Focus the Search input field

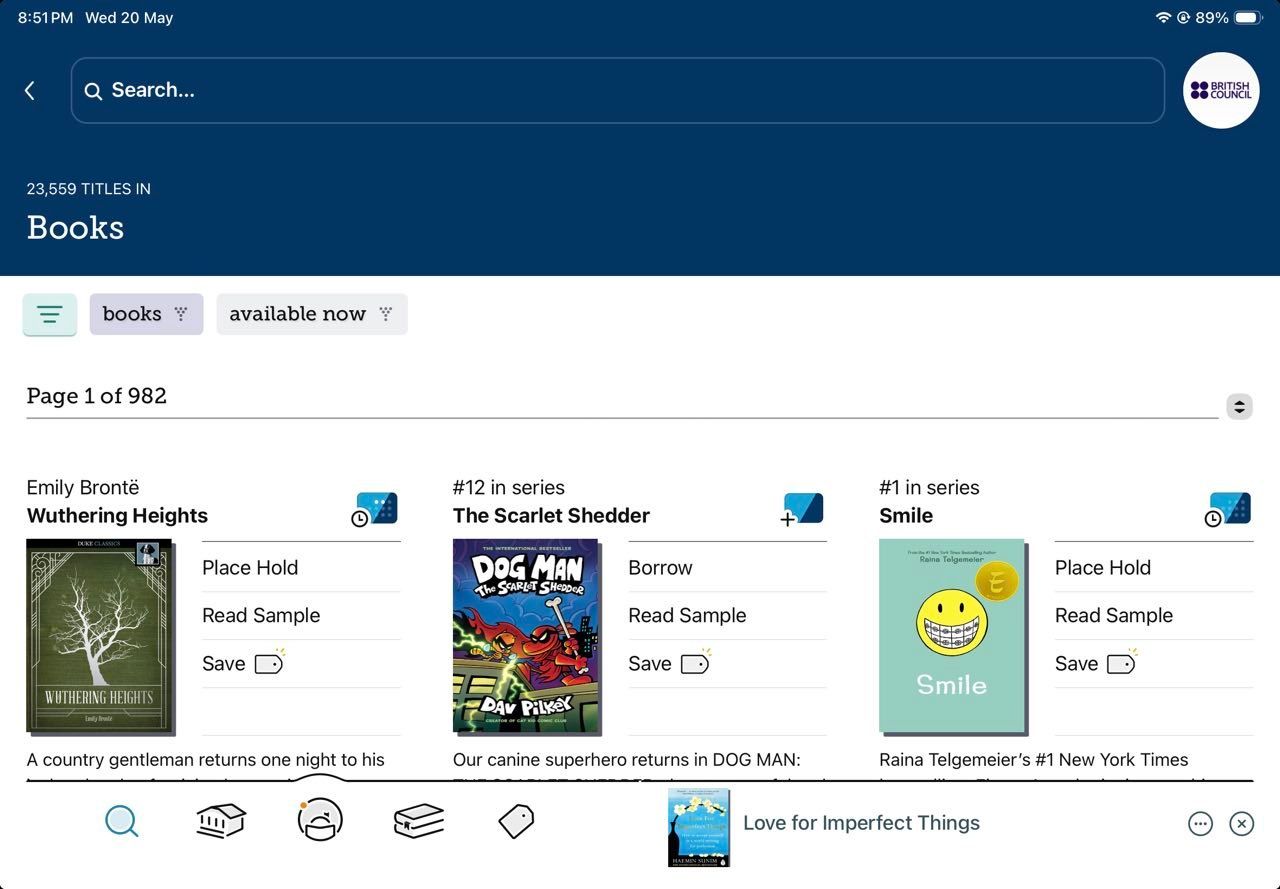pyautogui.click(x=618, y=90)
